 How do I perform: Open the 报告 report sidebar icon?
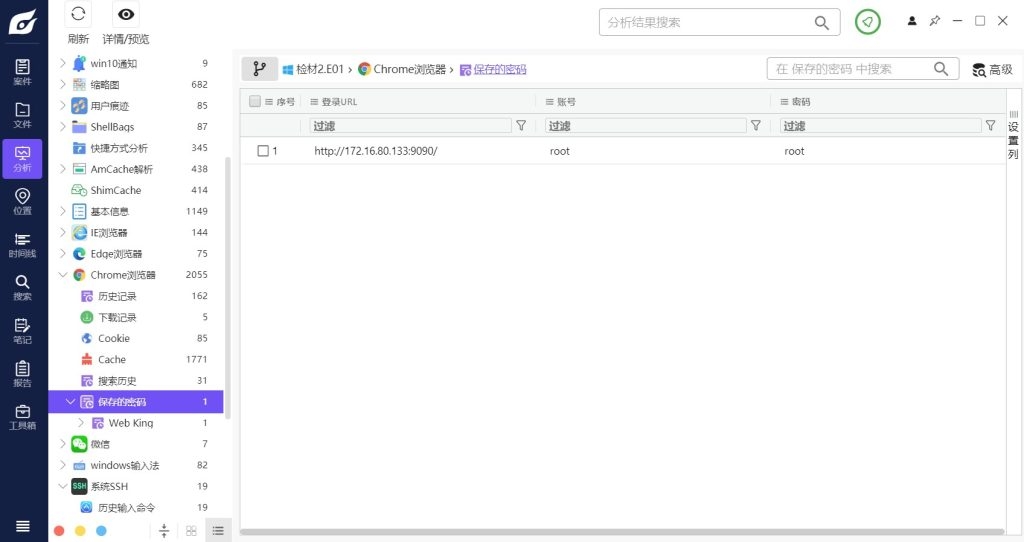coord(22,373)
